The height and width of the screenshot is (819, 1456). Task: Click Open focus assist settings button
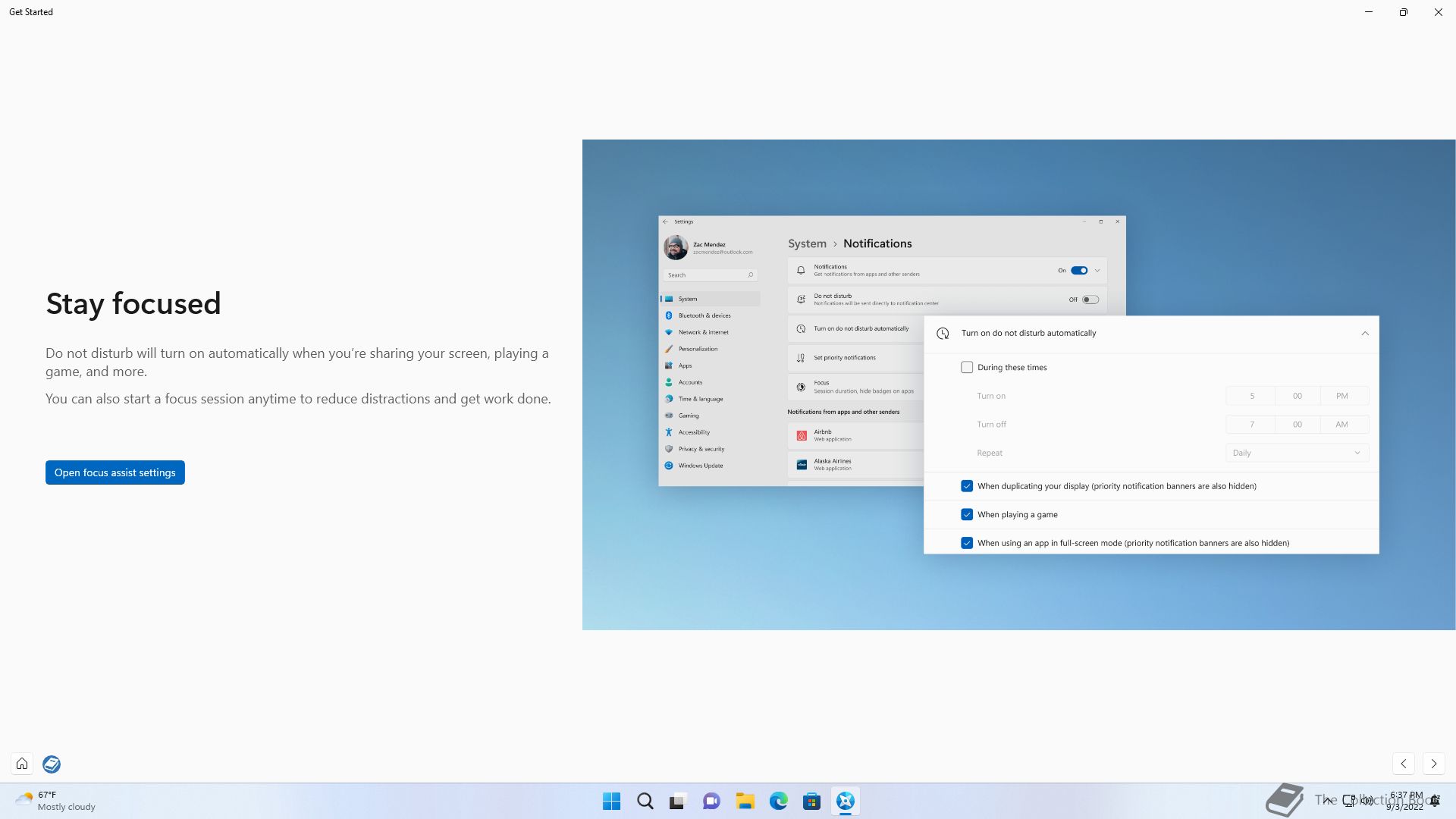(x=115, y=472)
